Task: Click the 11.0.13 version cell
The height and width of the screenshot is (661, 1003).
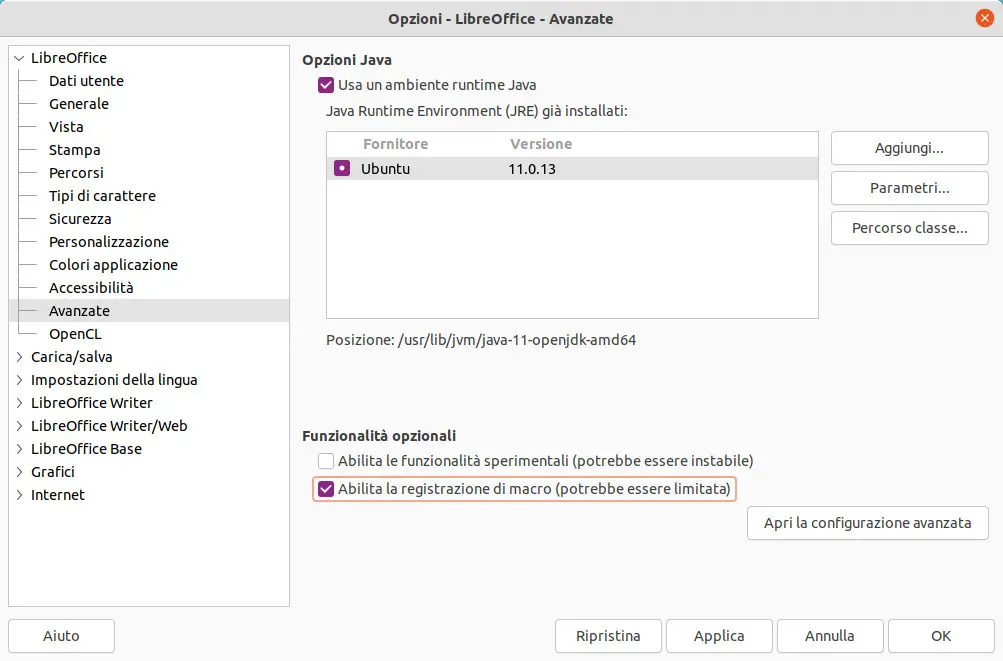Action: [x=532, y=169]
